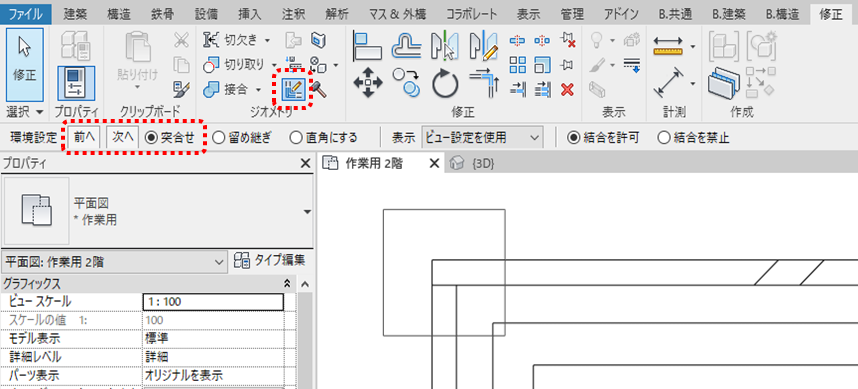
Task: Open the Type Selector dropdown arrow for 平面図
Action: coord(307,212)
